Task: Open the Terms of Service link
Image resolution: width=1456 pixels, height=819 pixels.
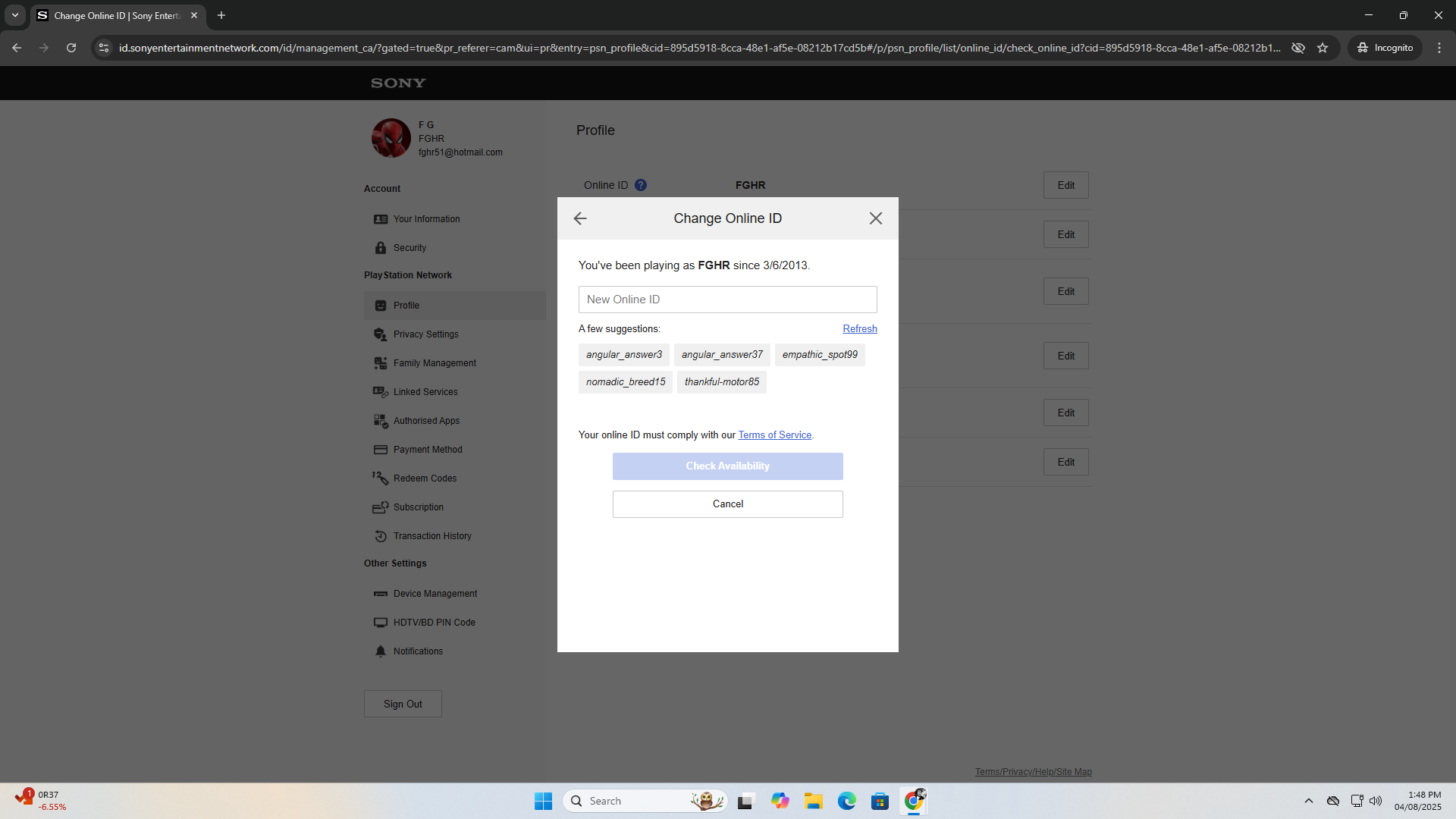Action: click(x=775, y=435)
